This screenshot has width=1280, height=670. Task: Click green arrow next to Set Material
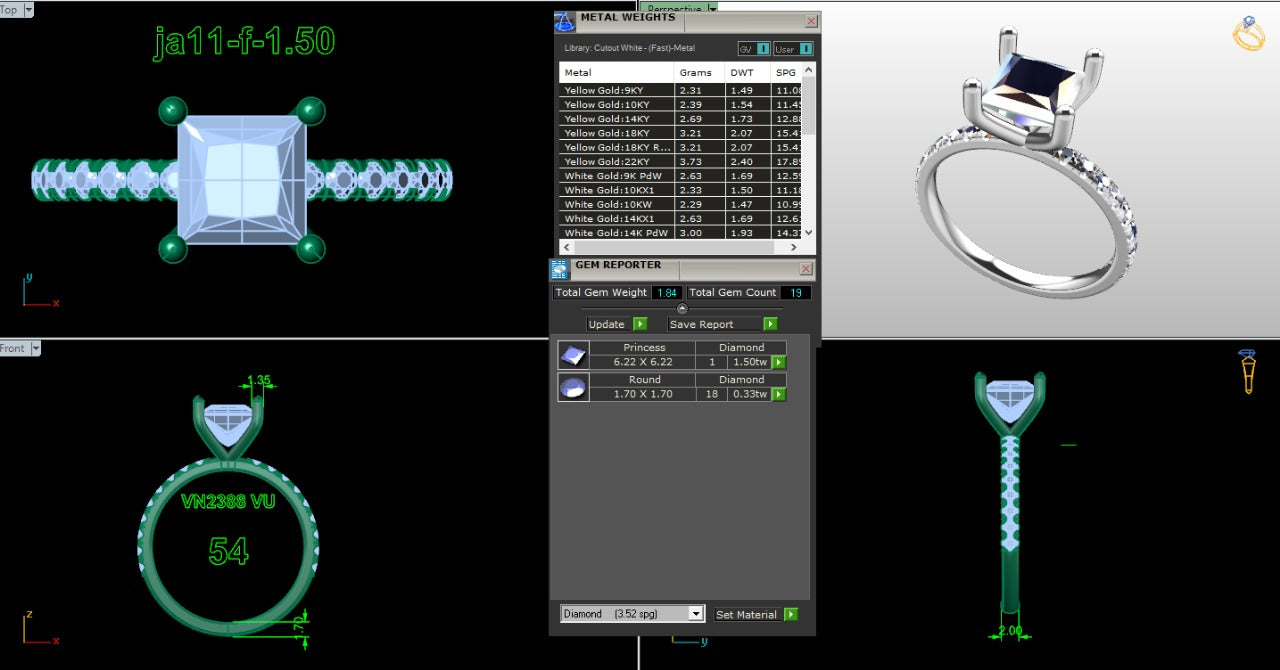point(791,614)
